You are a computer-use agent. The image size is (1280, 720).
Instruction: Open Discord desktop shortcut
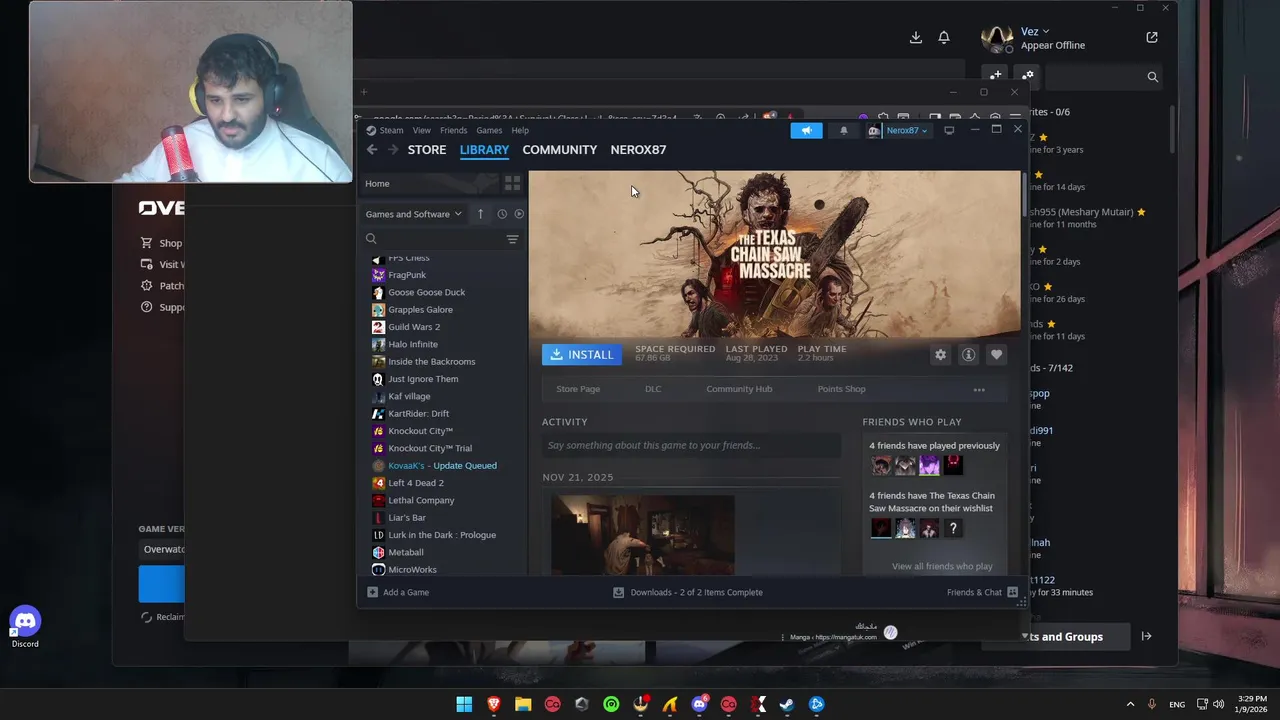25,625
